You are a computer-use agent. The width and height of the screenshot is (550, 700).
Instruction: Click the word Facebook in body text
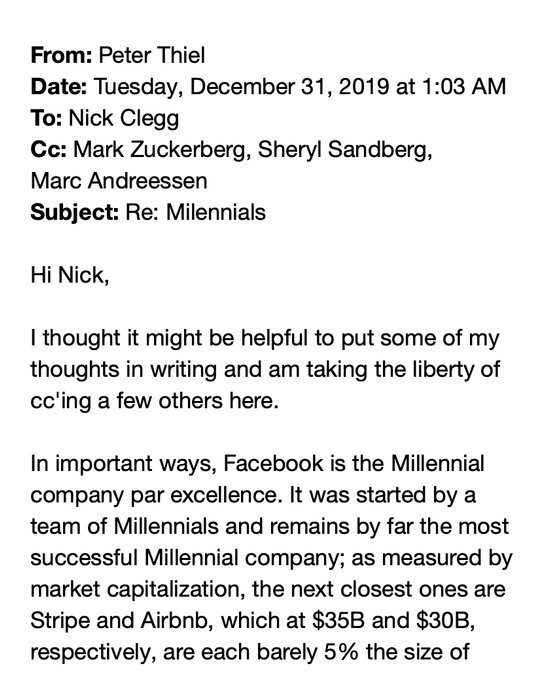pyautogui.click(x=273, y=464)
